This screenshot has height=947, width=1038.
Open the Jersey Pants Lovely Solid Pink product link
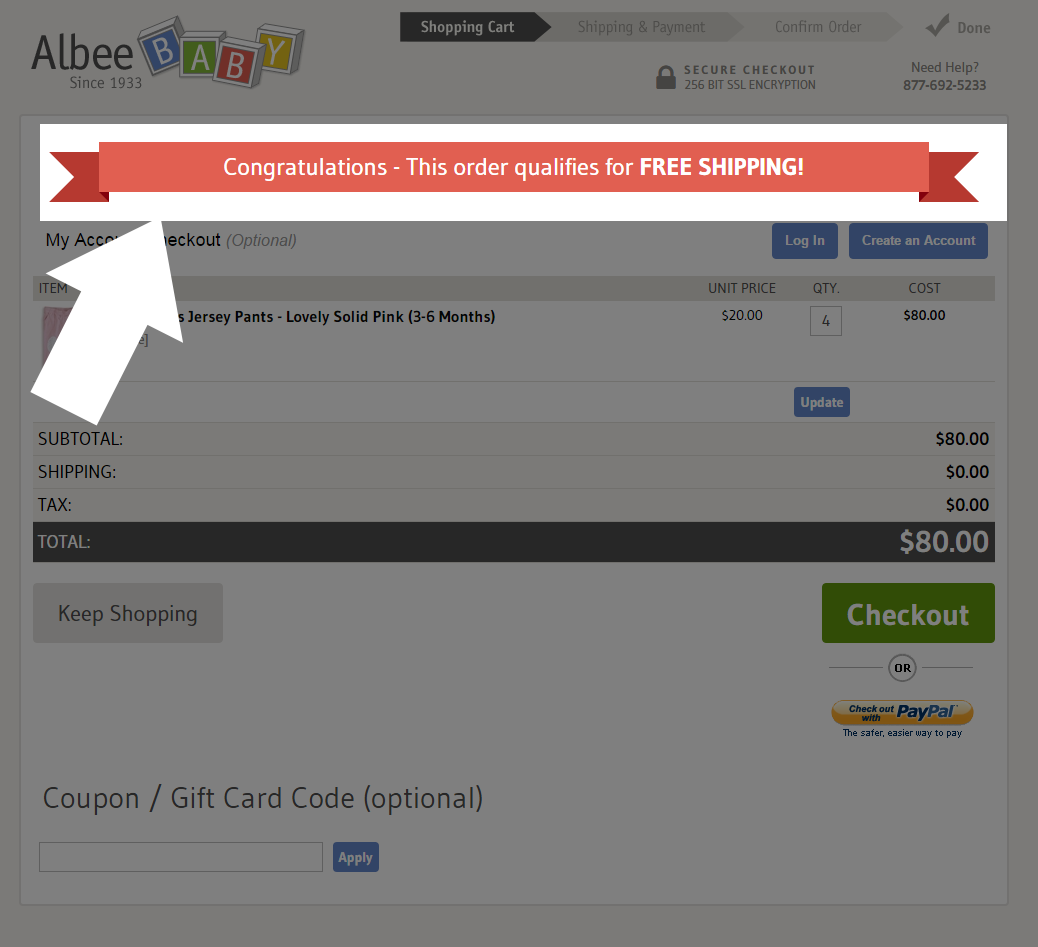[336, 317]
